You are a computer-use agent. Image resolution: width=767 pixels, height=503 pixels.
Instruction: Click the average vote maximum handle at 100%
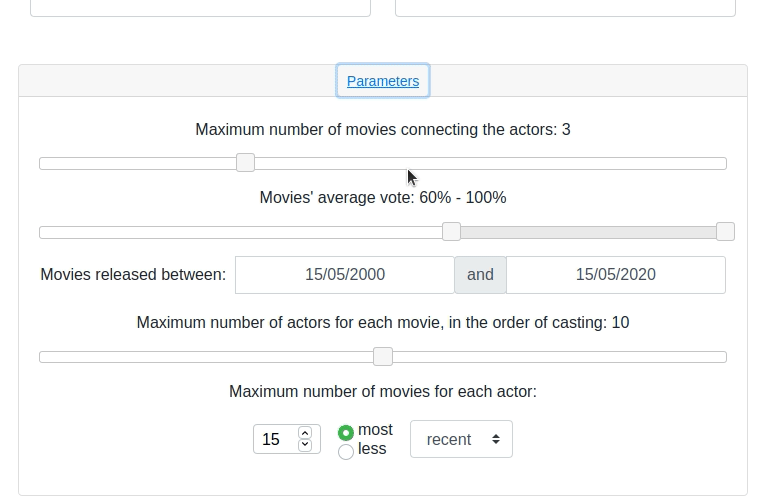click(x=726, y=232)
